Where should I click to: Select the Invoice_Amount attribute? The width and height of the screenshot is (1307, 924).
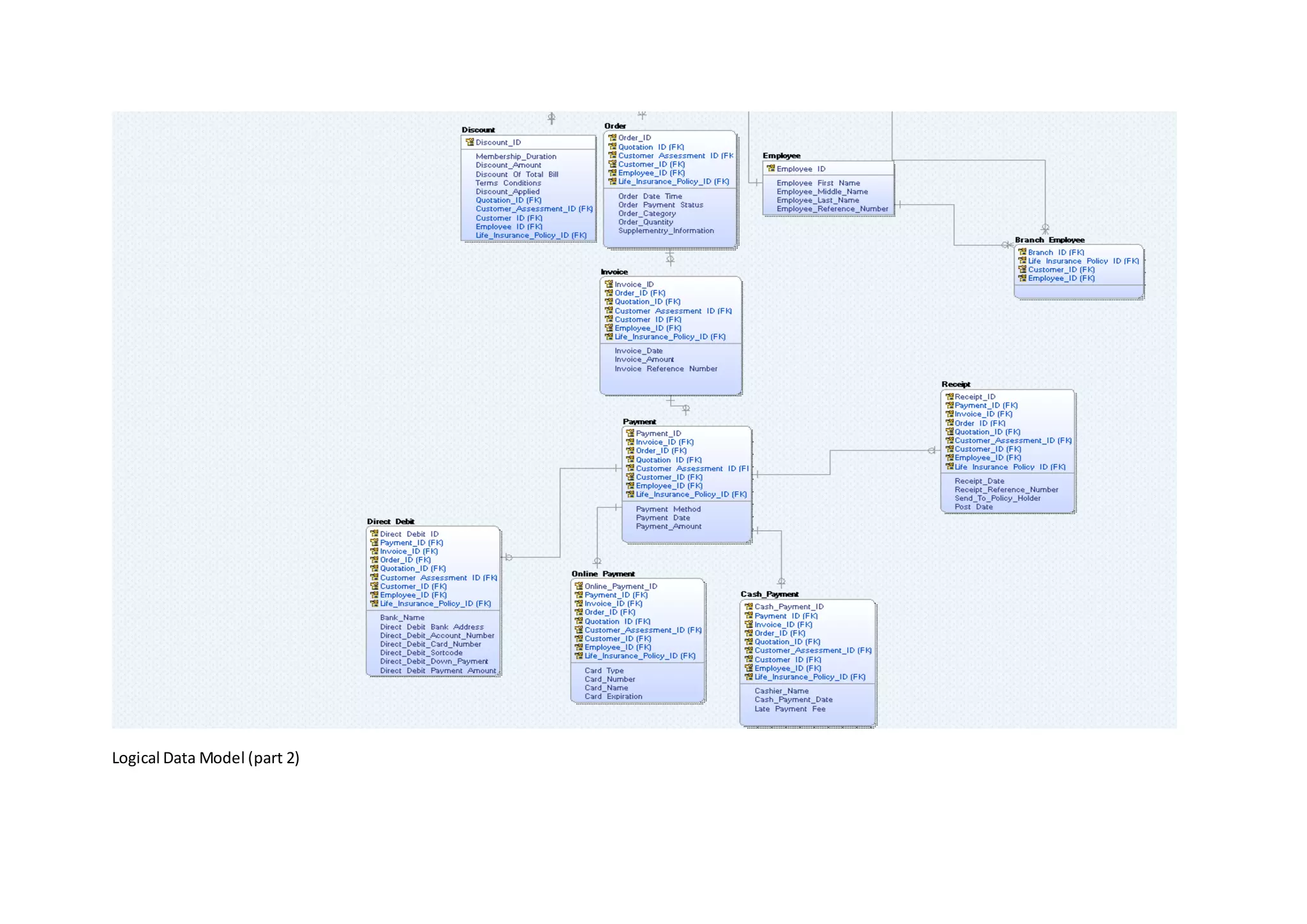pos(644,359)
